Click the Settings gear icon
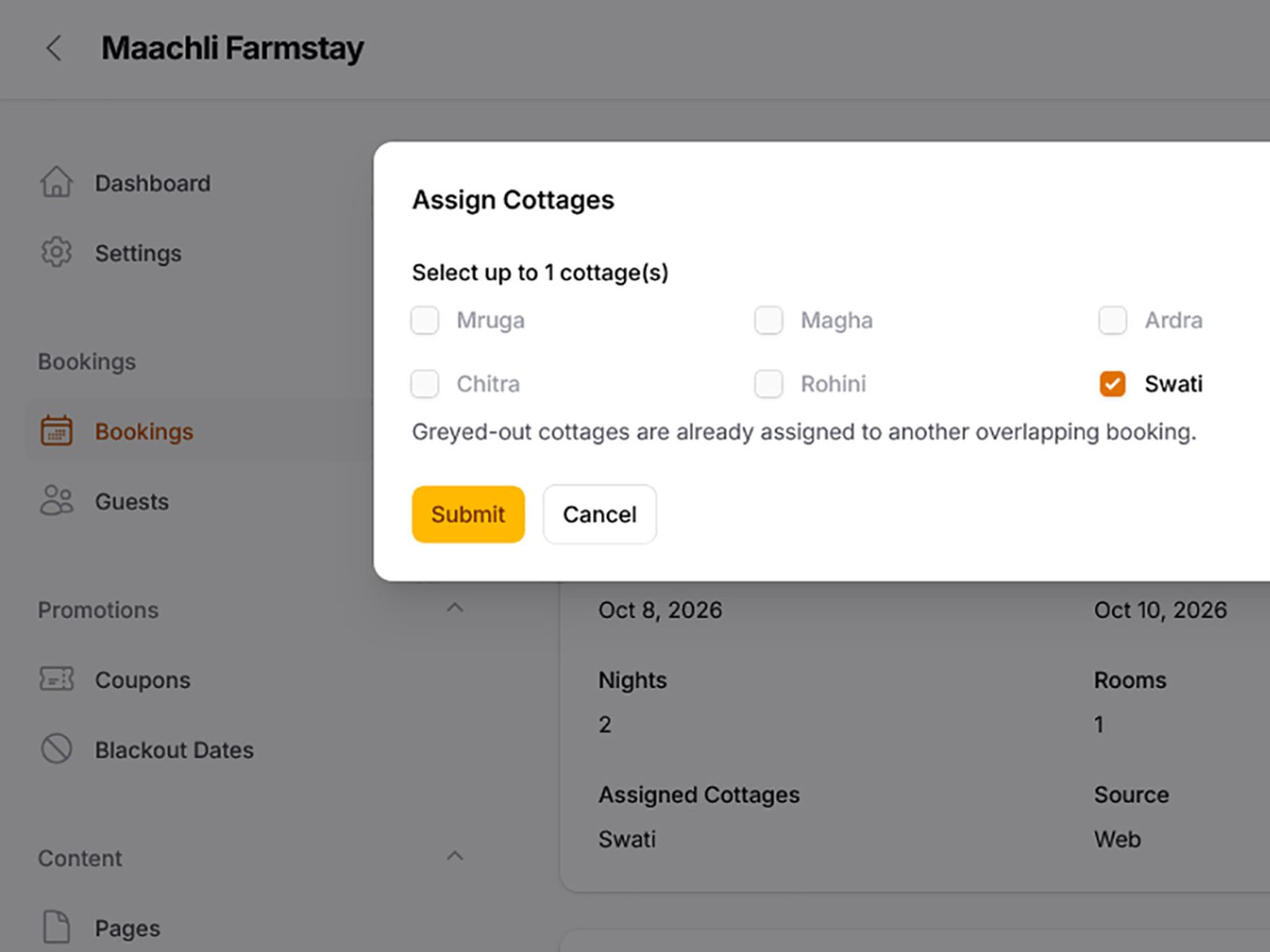This screenshot has height=952, width=1270. click(56, 252)
